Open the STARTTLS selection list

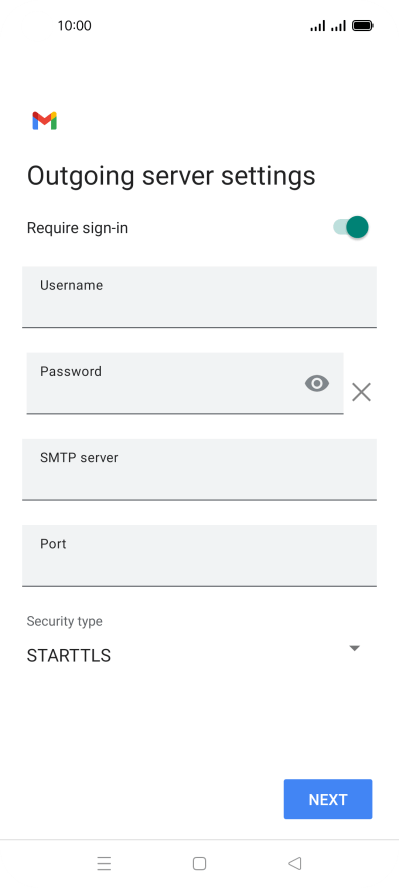pyautogui.click(x=194, y=655)
